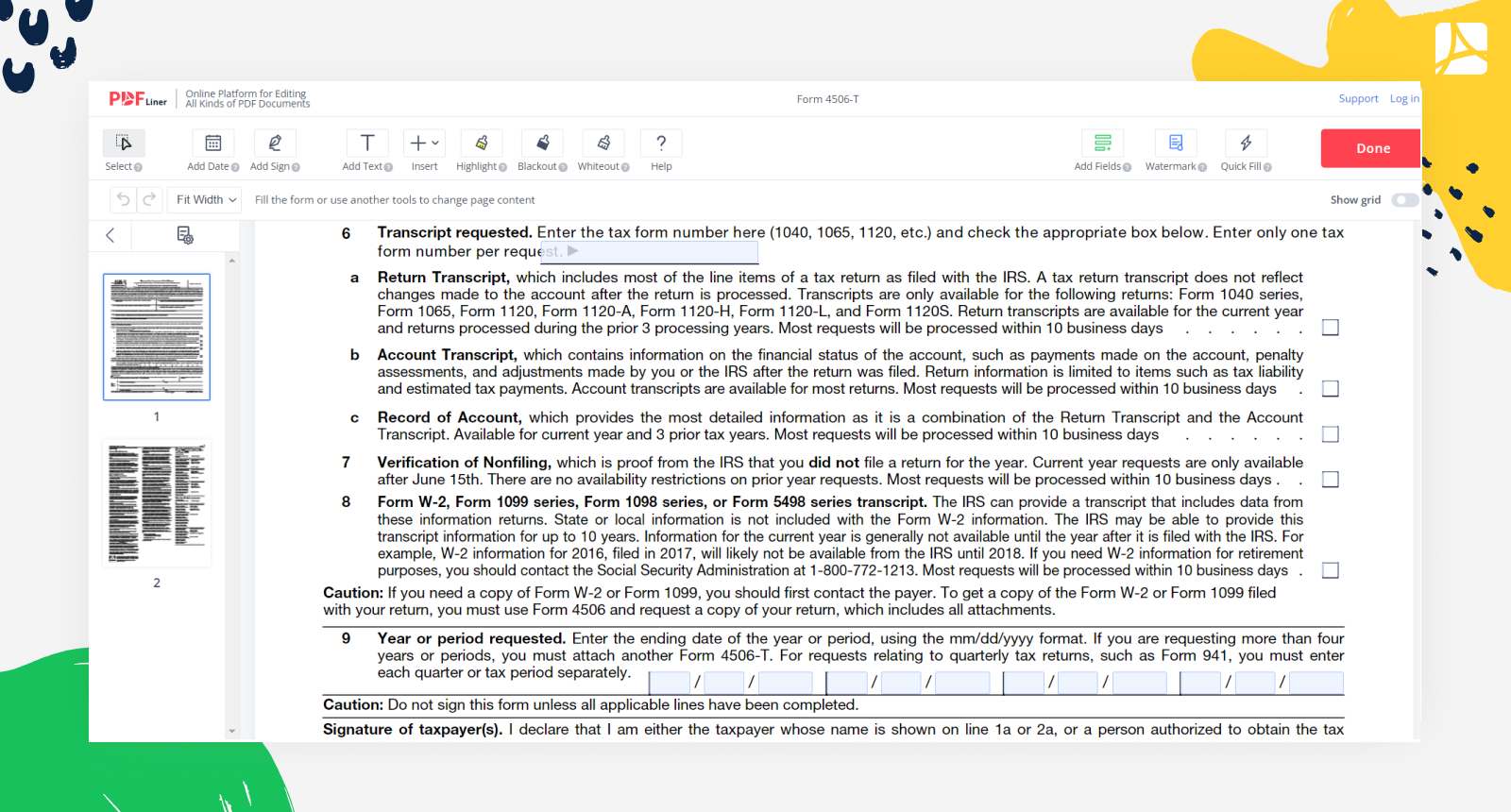Click the red Done button
Screen dimensions: 1511x812
click(x=1370, y=148)
